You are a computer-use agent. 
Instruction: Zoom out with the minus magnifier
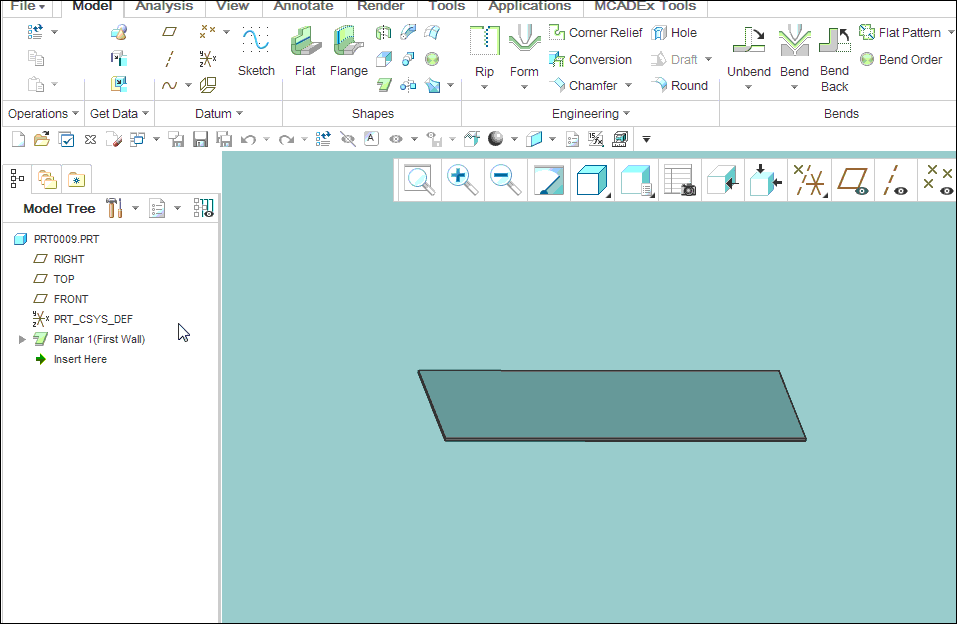pyautogui.click(x=505, y=180)
